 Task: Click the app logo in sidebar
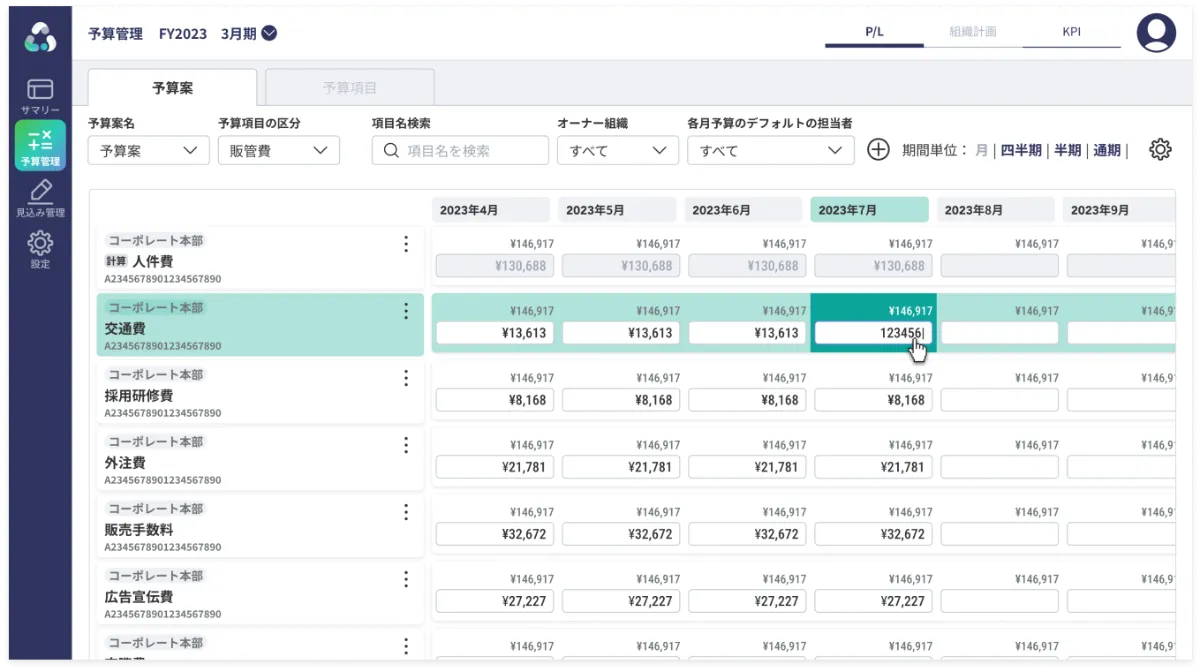pyautogui.click(x=40, y=36)
